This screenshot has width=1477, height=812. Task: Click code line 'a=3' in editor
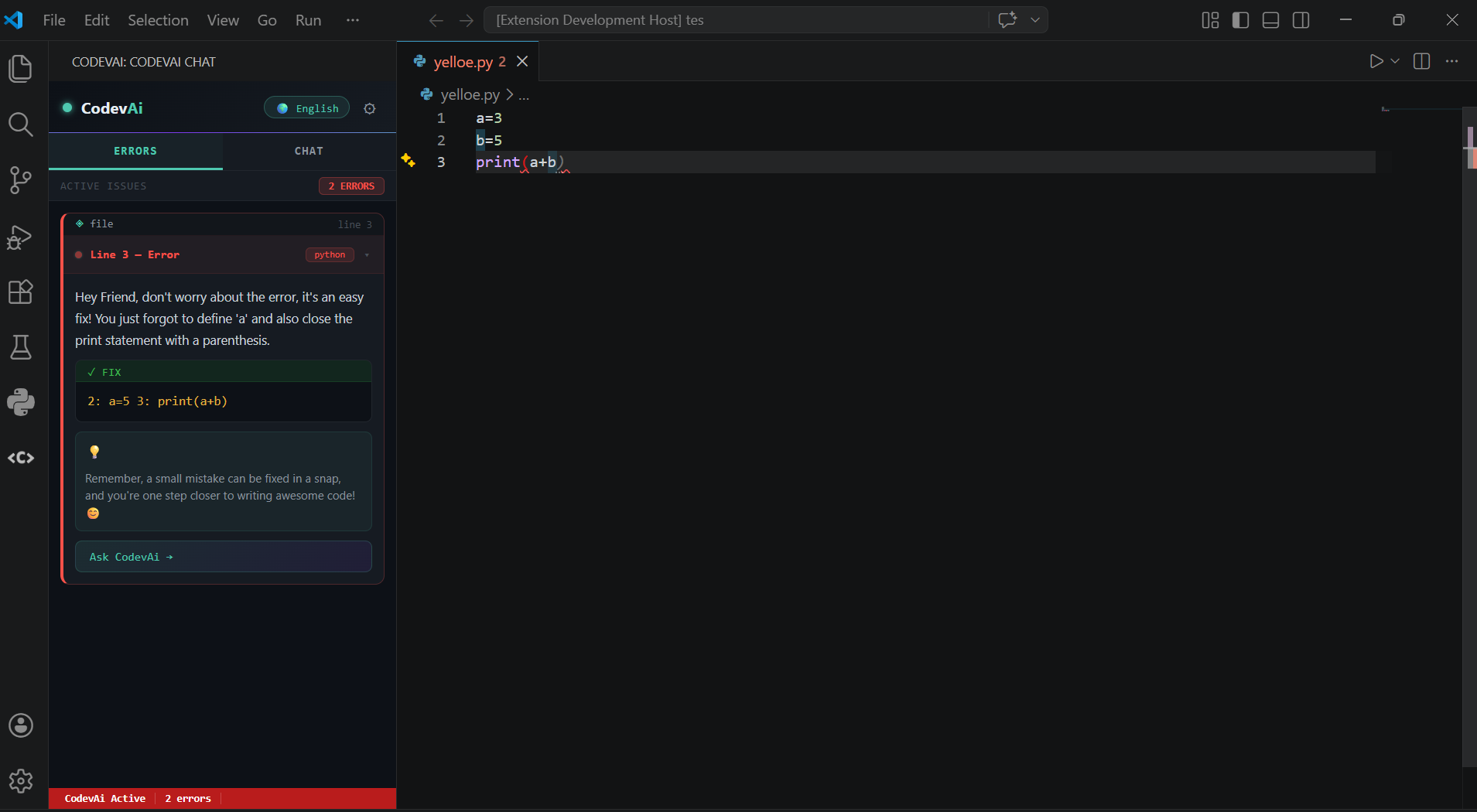[x=489, y=118]
